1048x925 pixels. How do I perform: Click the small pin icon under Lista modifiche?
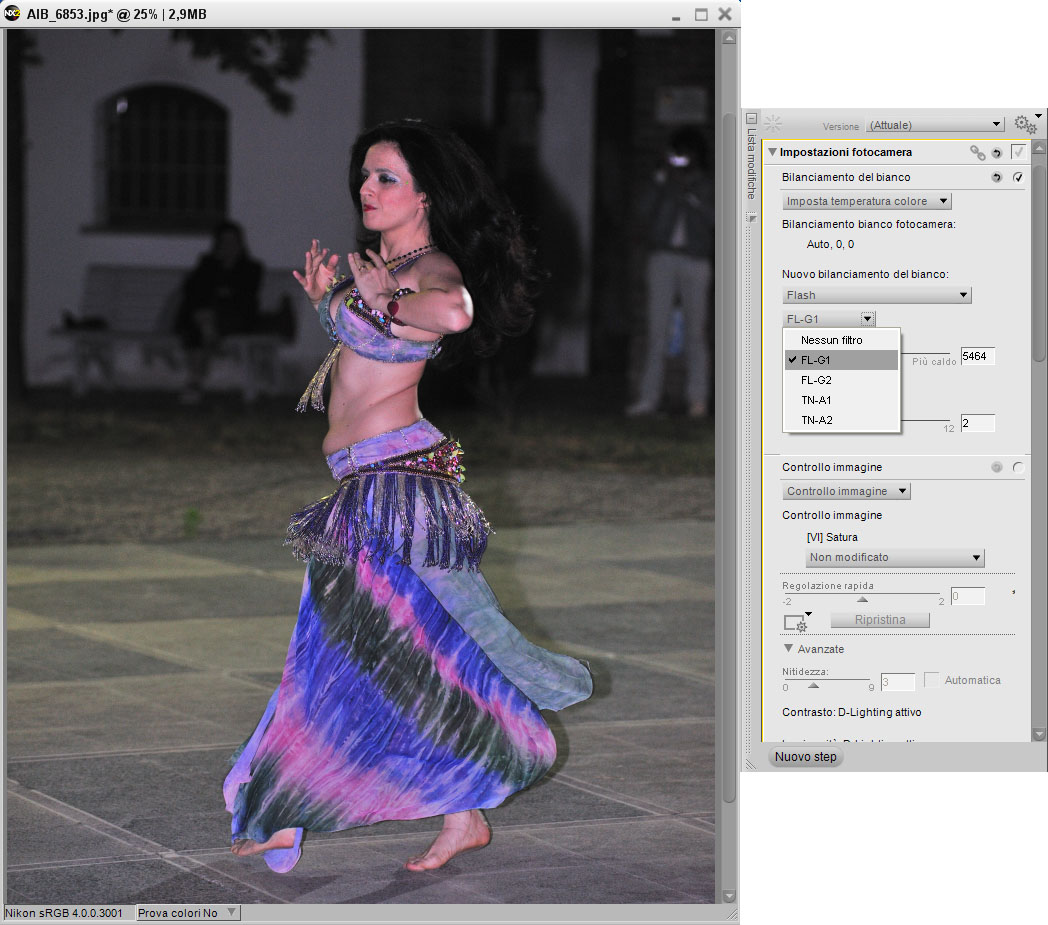pyautogui.click(x=752, y=218)
